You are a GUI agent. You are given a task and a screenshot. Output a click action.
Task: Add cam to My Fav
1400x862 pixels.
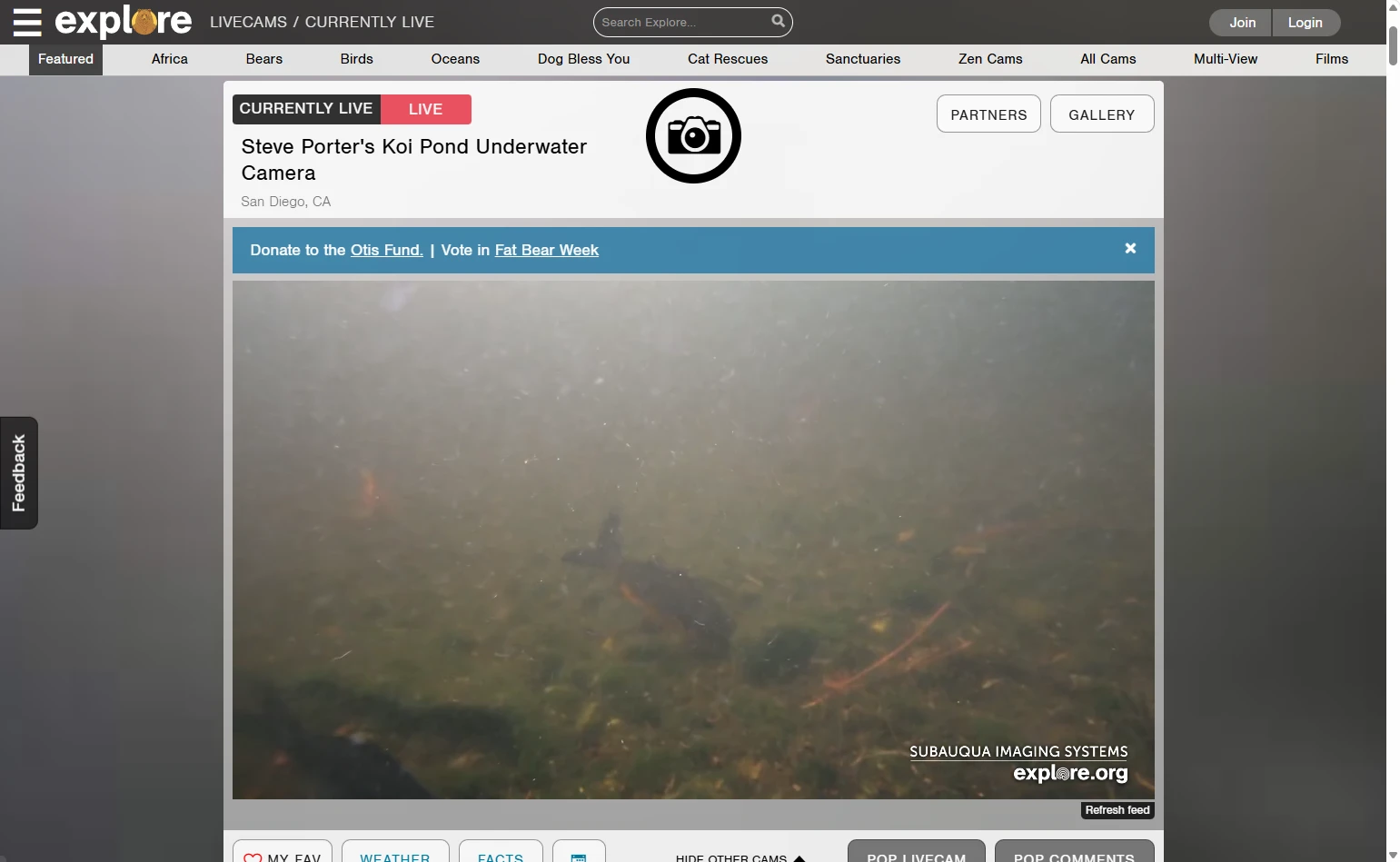pyautogui.click(x=283, y=855)
